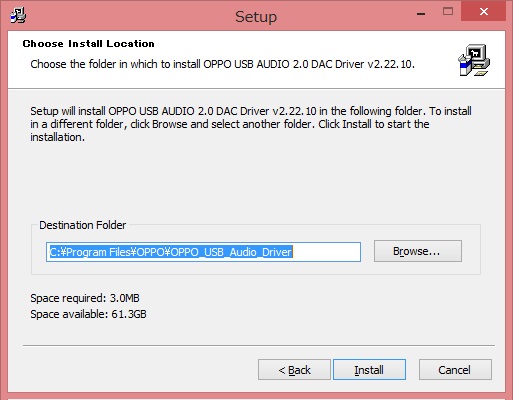Click the header subtitle about OPPO driver folder
The width and height of the screenshot is (513, 400).
click(x=222, y=64)
